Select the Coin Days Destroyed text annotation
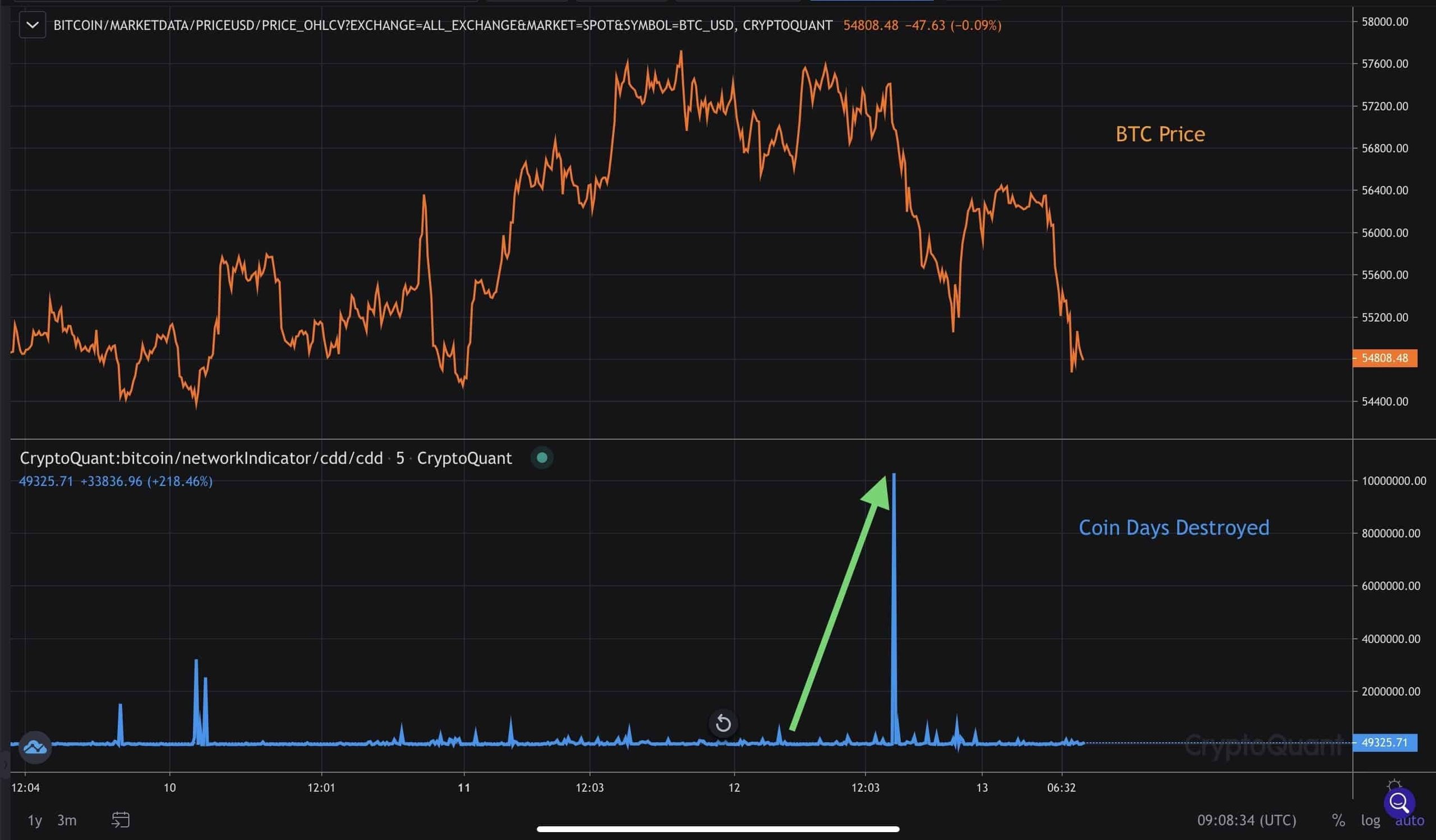Screen dimensions: 1436x840 click(1174, 527)
